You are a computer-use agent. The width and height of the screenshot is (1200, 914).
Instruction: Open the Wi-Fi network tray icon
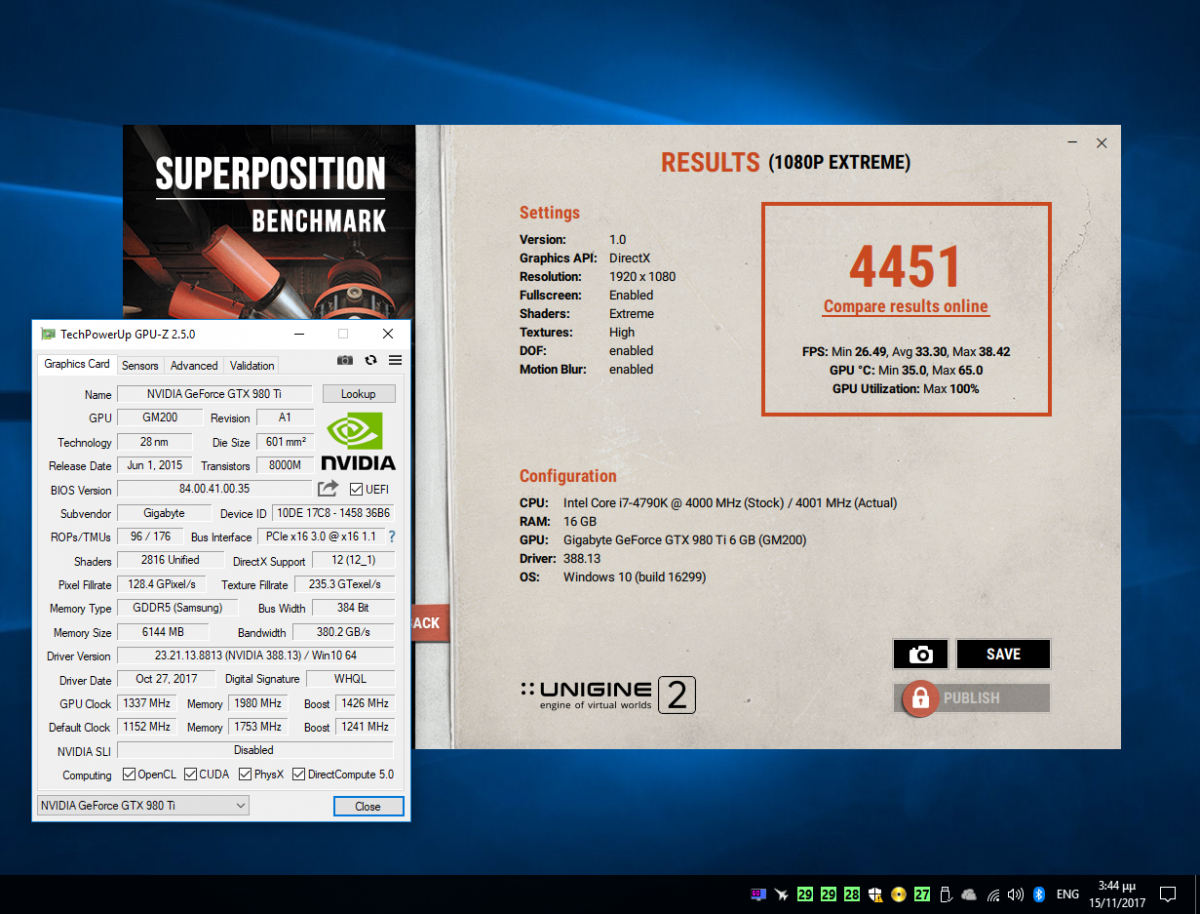[992, 894]
